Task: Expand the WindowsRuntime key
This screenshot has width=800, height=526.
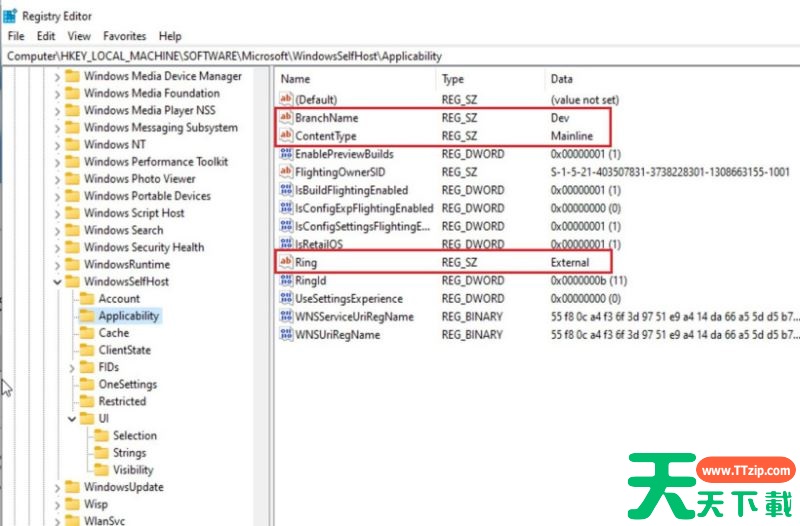Action: pos(57,265)
